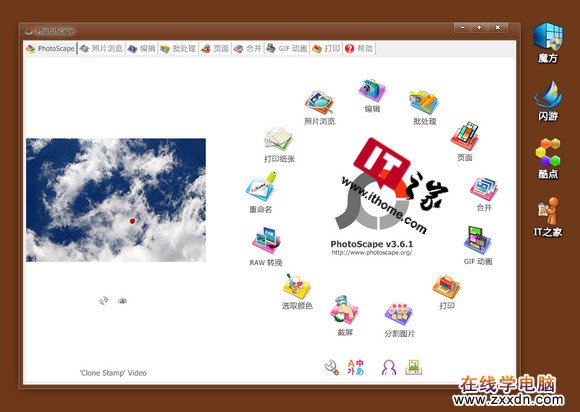Screen dimensions: 580x412
Task: Switch to the 页面 tab
Action: click(x=215, y=48)
